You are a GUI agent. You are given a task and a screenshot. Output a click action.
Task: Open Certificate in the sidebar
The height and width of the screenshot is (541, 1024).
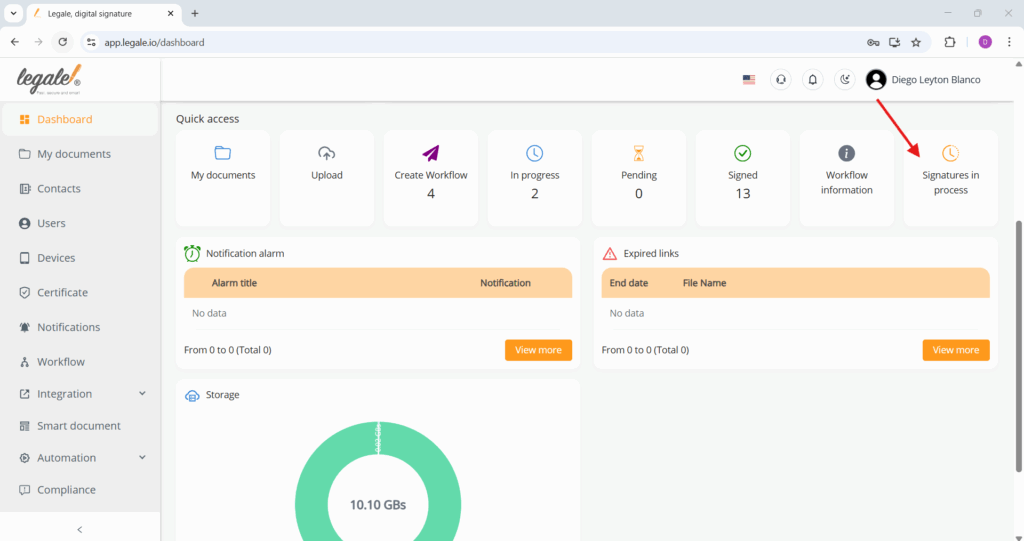click(x=80, y=292)
